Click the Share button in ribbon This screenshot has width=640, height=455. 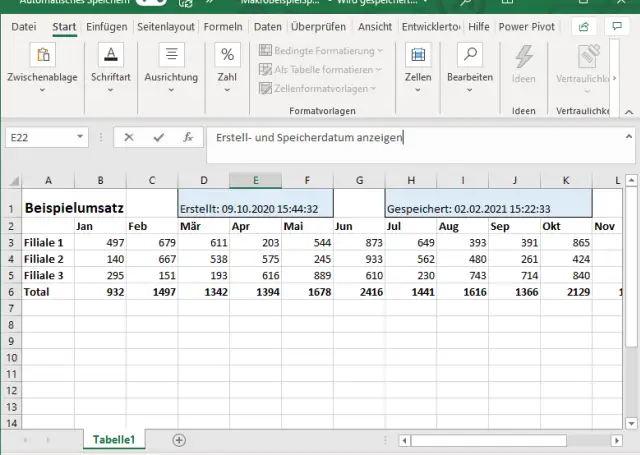(x=583, y=27)
